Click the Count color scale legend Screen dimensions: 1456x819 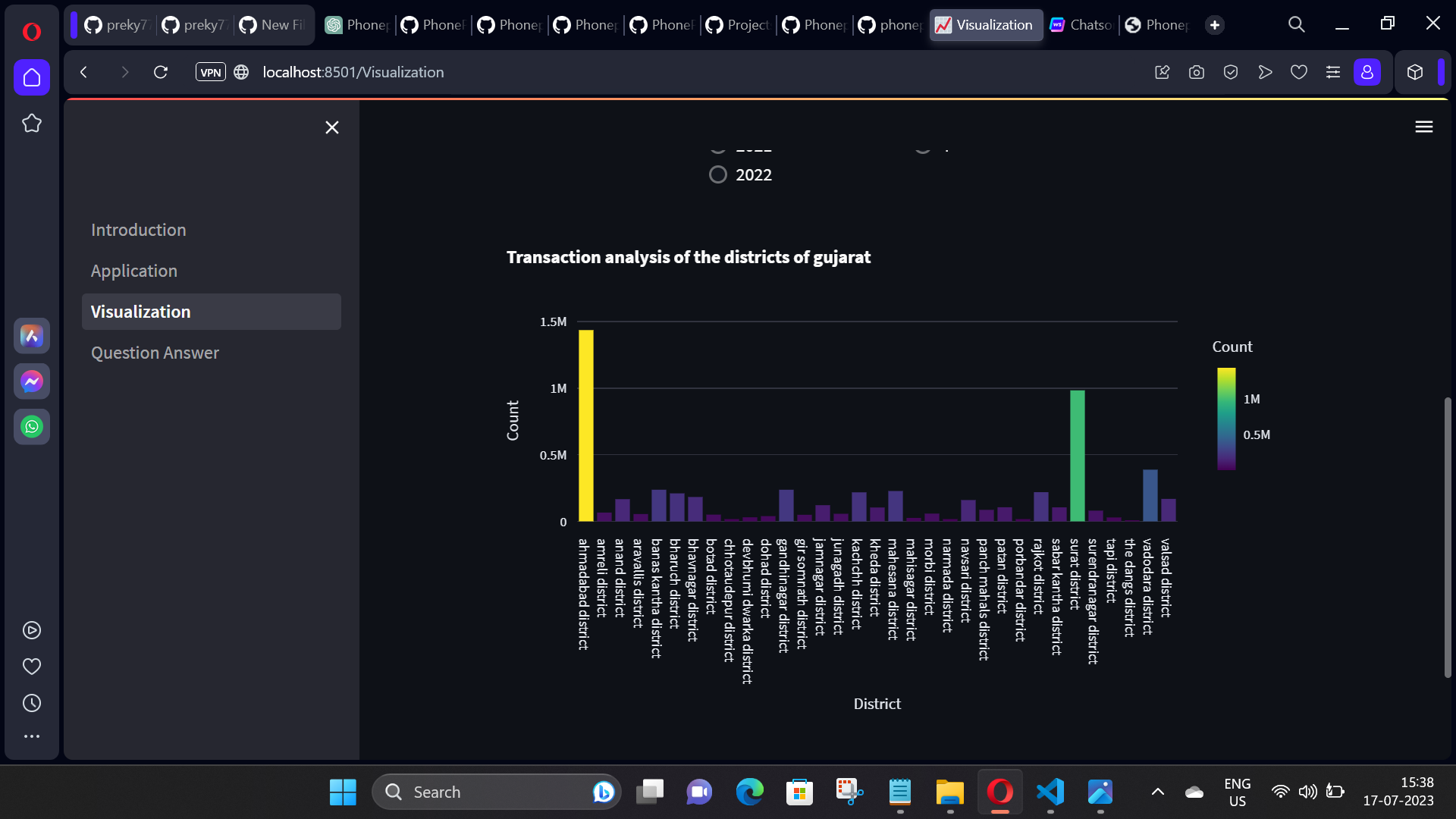pos(1227,419)
